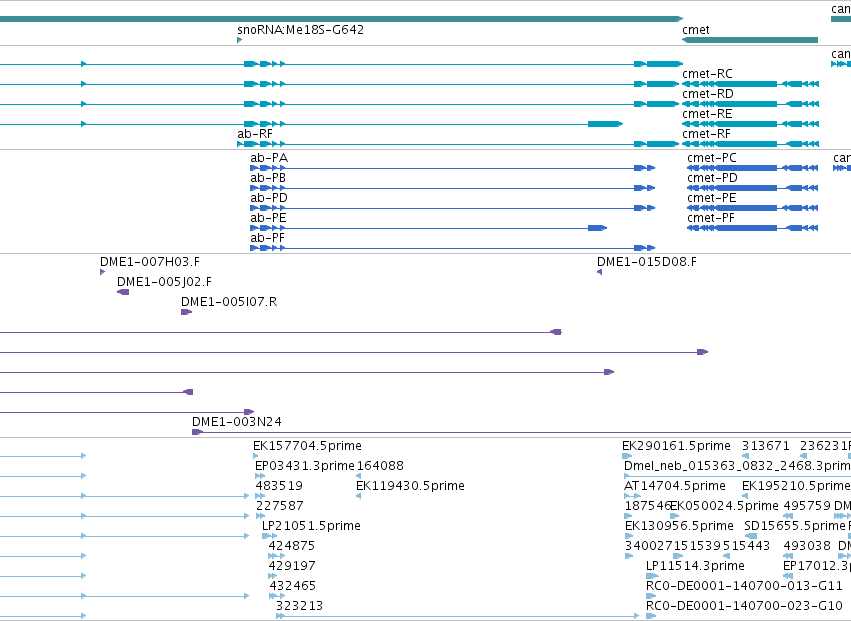Click the cmet gene label

coord(696,30)
